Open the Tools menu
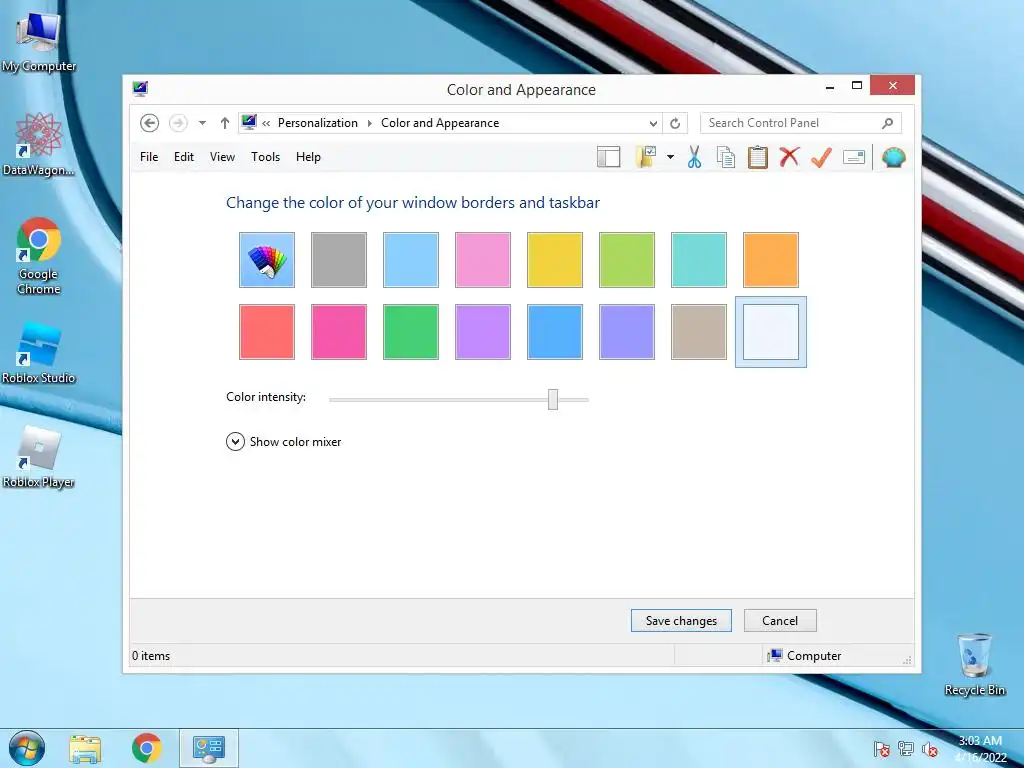This screenshot has width=1024, height=768. click(265, 157)
